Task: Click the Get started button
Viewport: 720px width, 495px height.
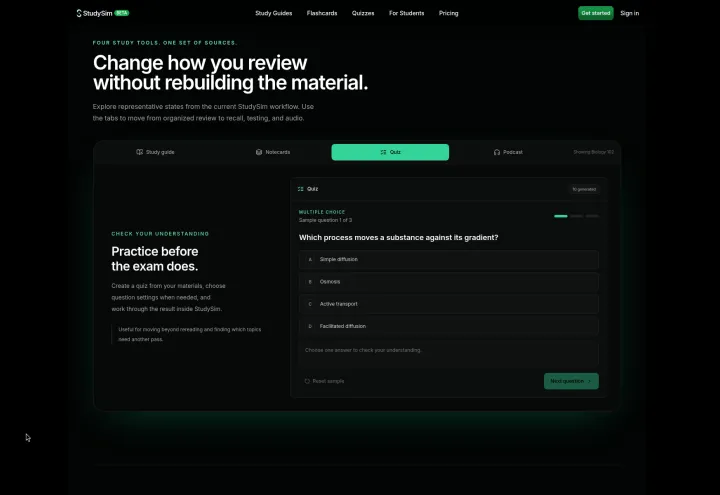Action: [x=596, y=13]
